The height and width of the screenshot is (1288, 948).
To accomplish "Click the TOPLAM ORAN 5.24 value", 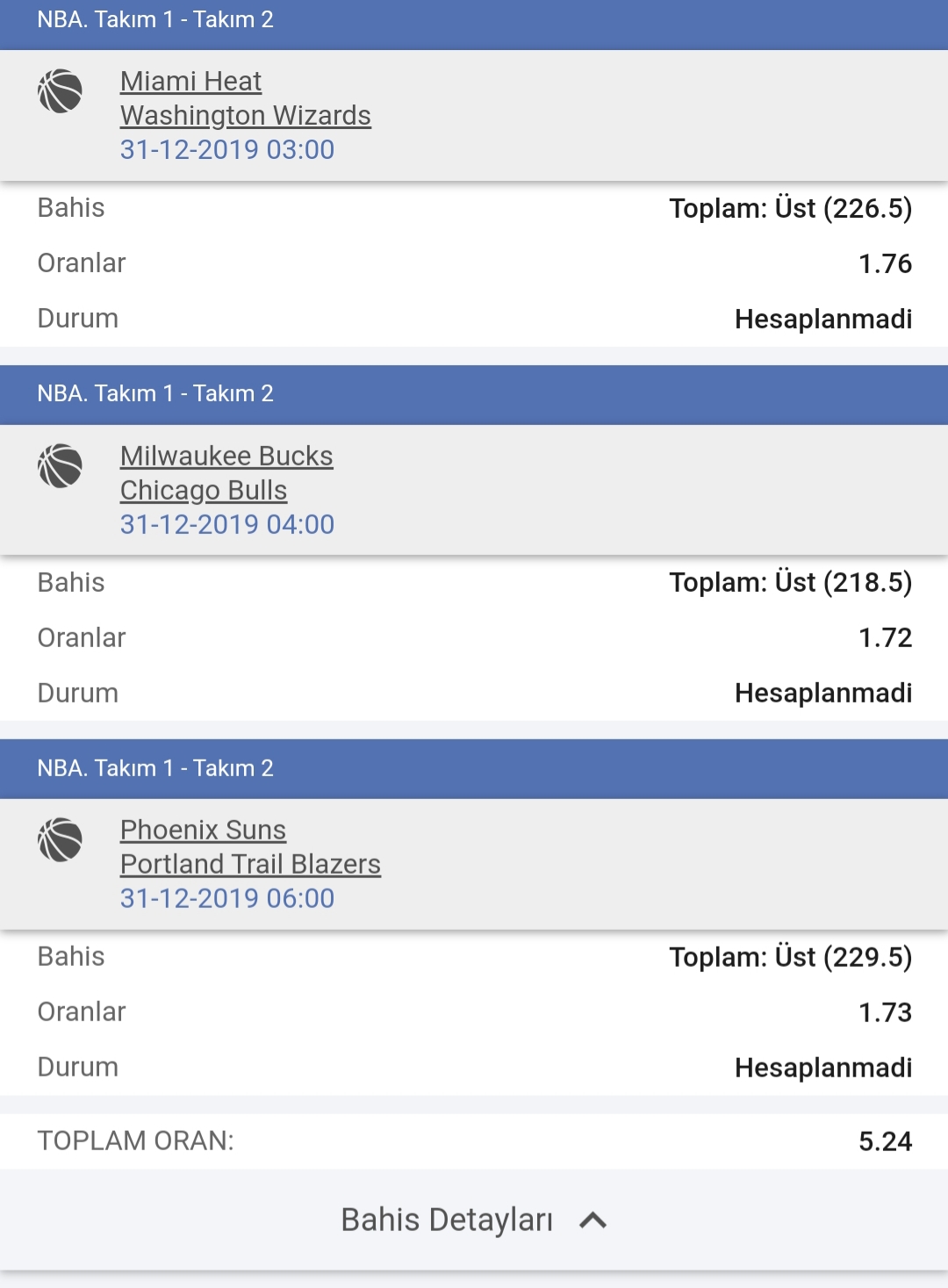I will [x=885, y=1141].
